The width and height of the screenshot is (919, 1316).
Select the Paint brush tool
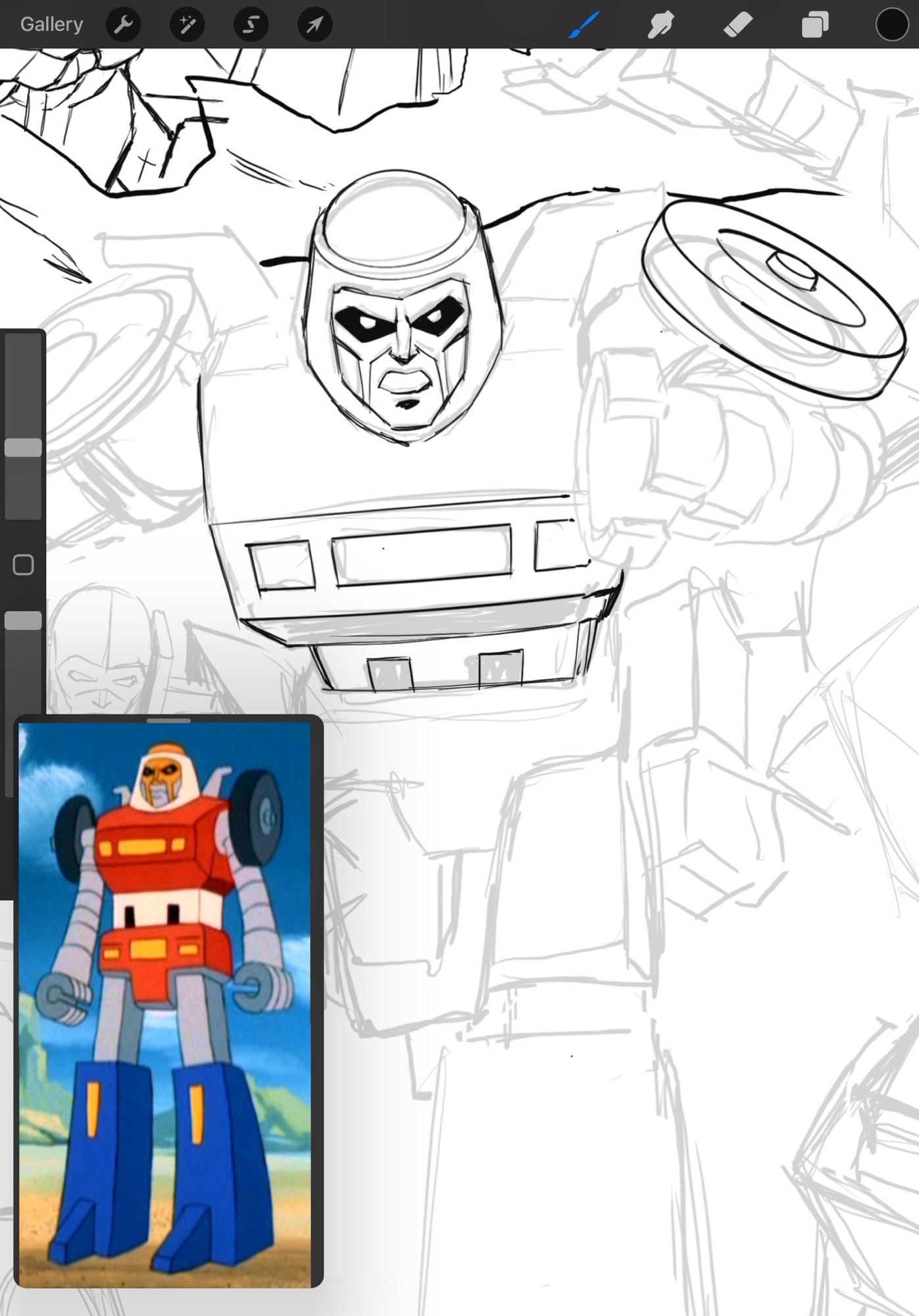[x=584, y=25]
